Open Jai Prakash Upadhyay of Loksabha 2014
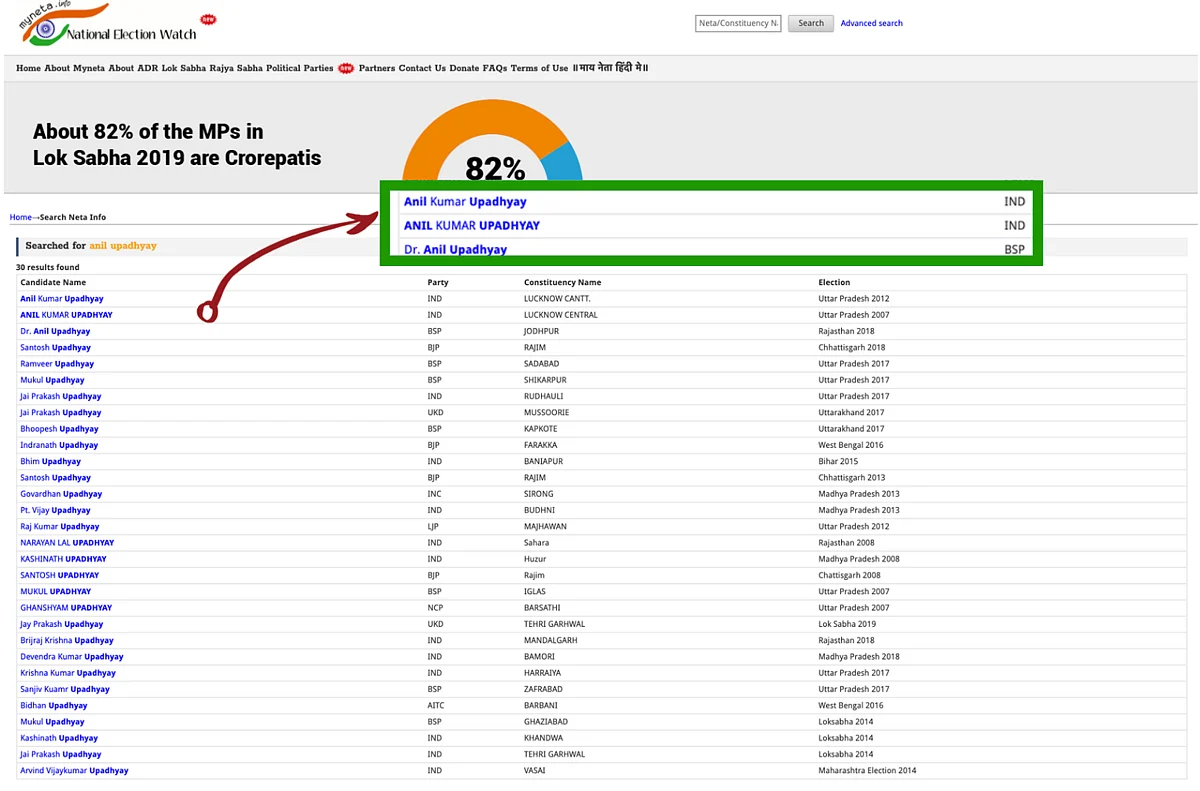This screenshot has width=1200, height=791. pos(61,754)
